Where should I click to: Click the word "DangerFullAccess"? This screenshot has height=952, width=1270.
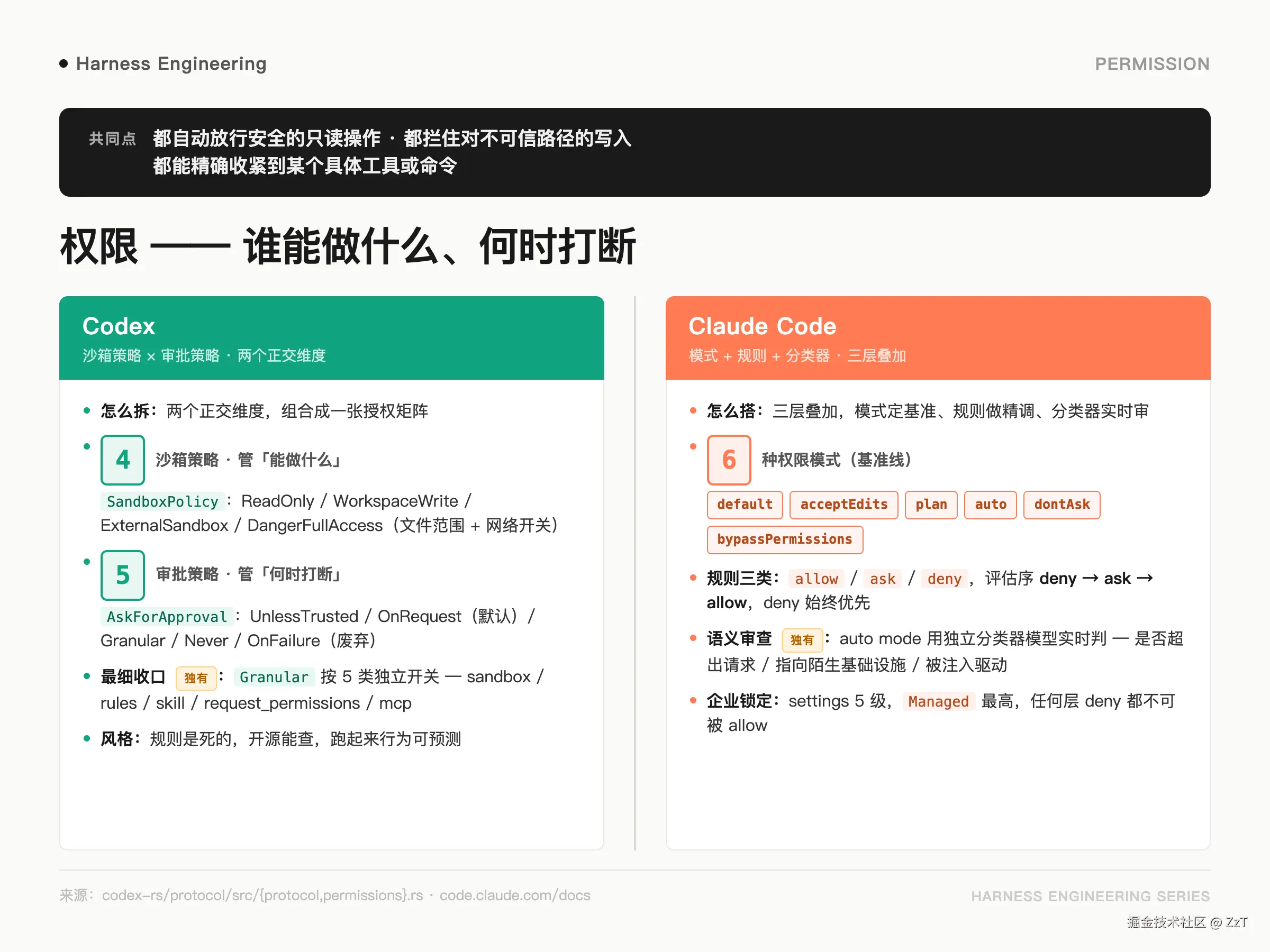pyautogui.click(x=315, y=526)
